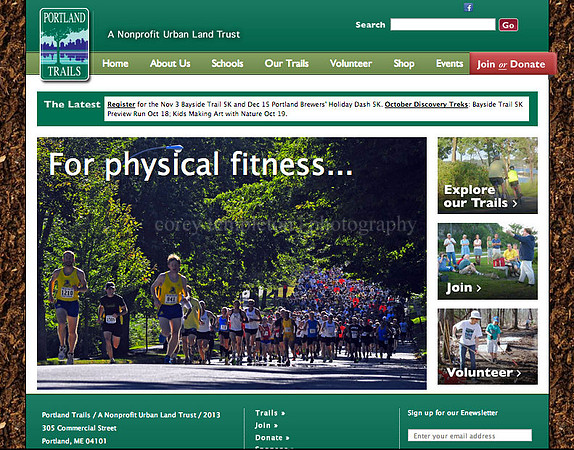Click inside the Search text box
The image size is (574, 450).
point(443,25)
